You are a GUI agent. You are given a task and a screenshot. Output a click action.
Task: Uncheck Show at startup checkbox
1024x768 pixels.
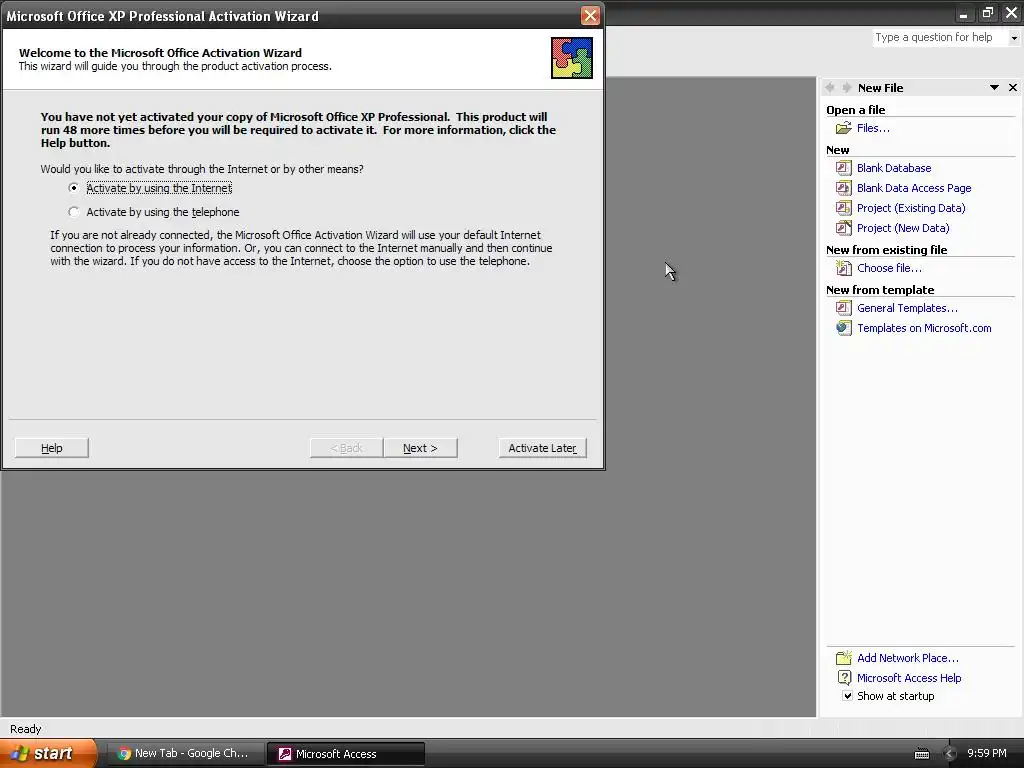point(847,696)
